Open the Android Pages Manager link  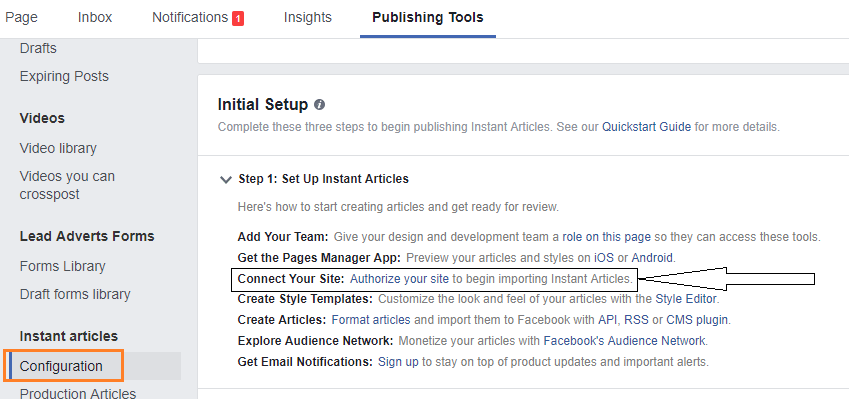pyautogui.click(x=652, y=258)
